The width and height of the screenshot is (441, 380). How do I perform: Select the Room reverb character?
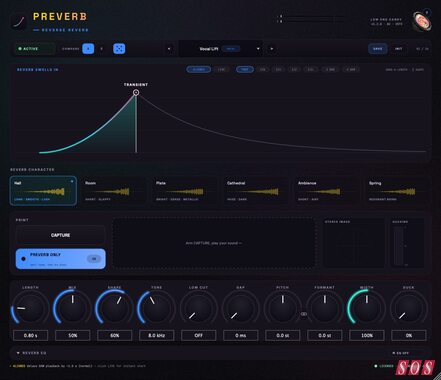click(114, 191)
